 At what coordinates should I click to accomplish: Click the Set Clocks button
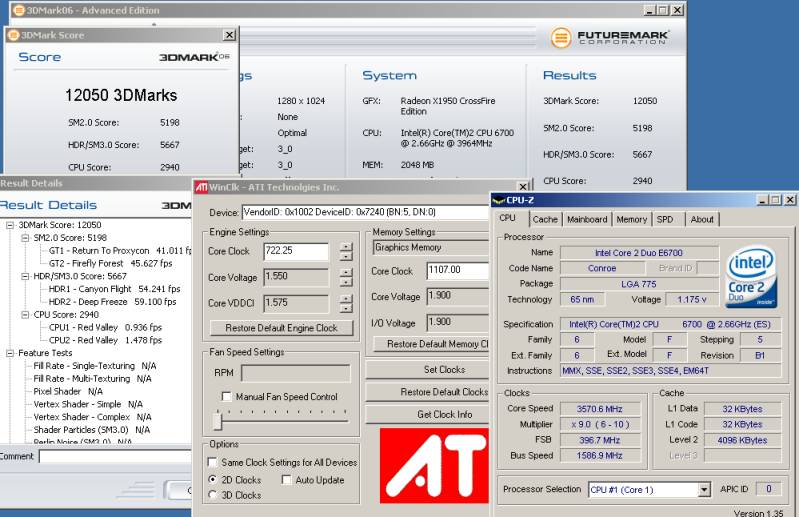click(x=427, y=370)
